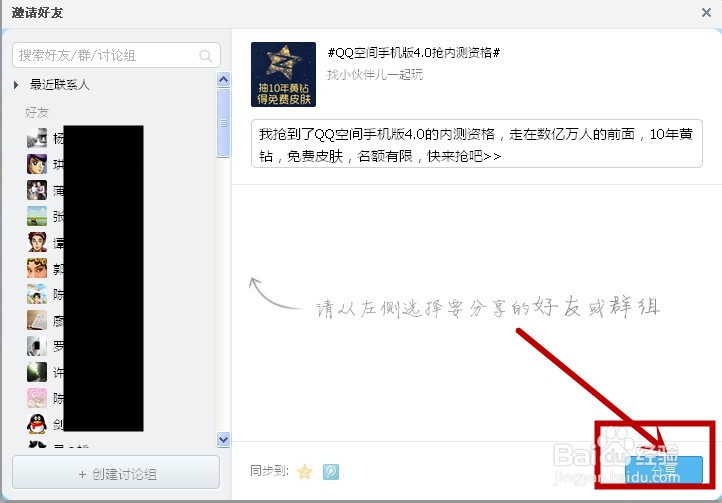Viewport: 722px width, 503px height.
Task: Click the search magnifier icon
Action: click(x=205, y=56)
